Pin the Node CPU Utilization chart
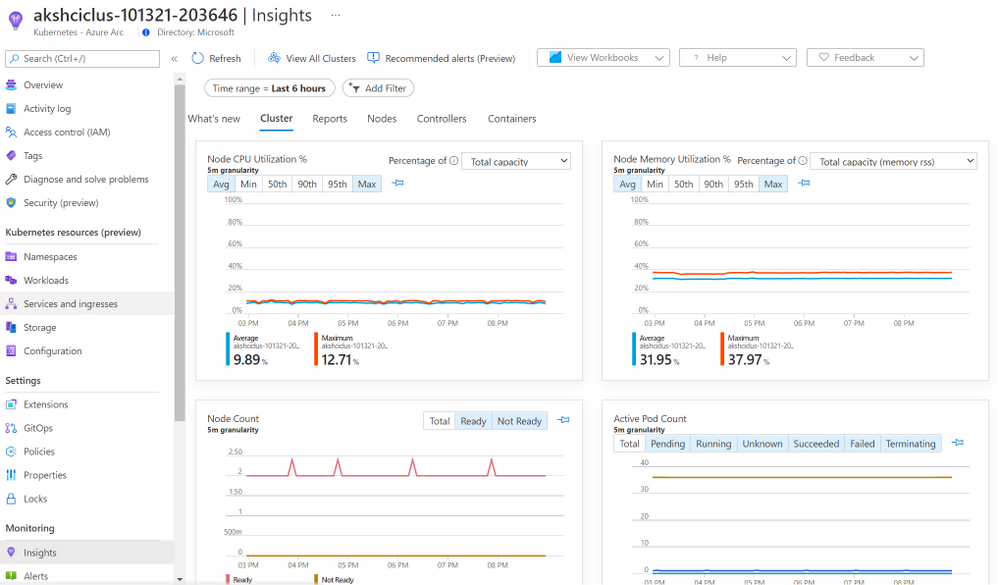Image resolution: width=998 pixels, height=585 pixels. (398, 183)
